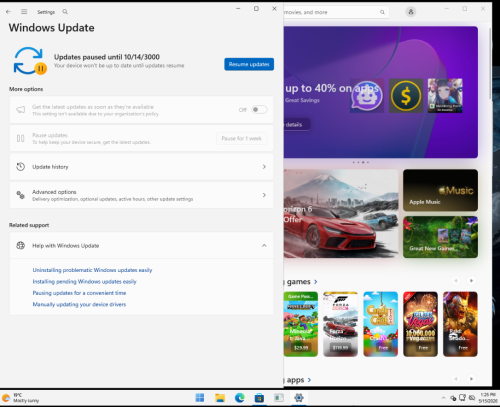Open the Settings navigation hamburger menu
The image size is (500, 407).
click(24, 12)
